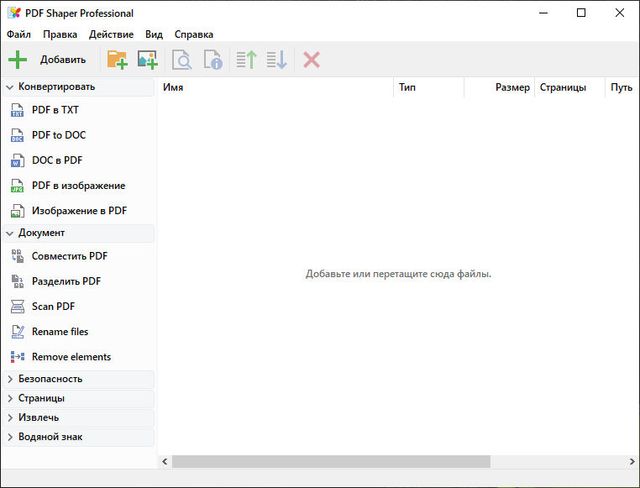Image resolution: width=640 pixels, height=488 pixels.
Task: Click the move up arrow icon
Action: tap(246, 60)
